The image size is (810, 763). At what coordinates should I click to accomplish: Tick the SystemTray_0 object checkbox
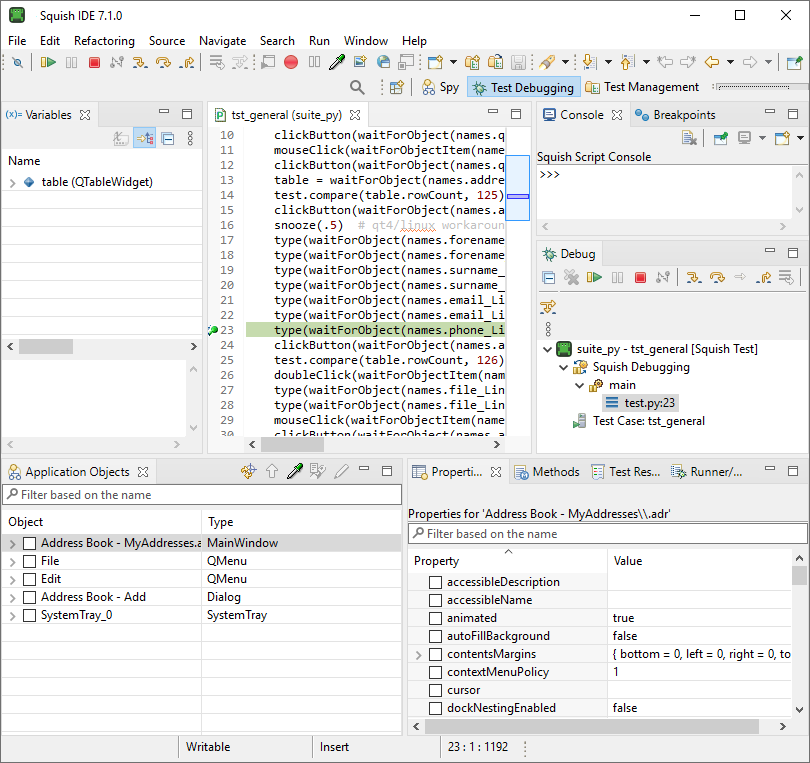pyautogui.click(x=29, y=615)
